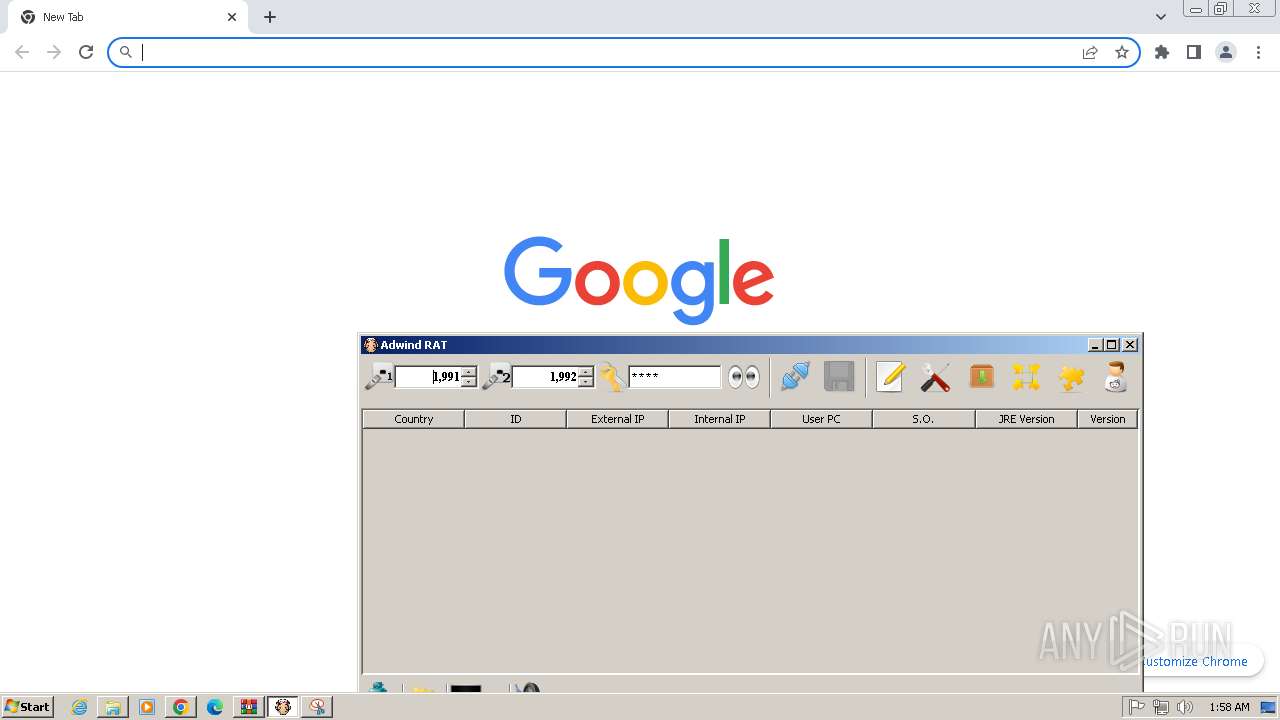Minimize the Adwind RAT window
Image resolution: width=1280 pixels, height=720 pixels.
pyautogui.click(x=1095, y=344)
